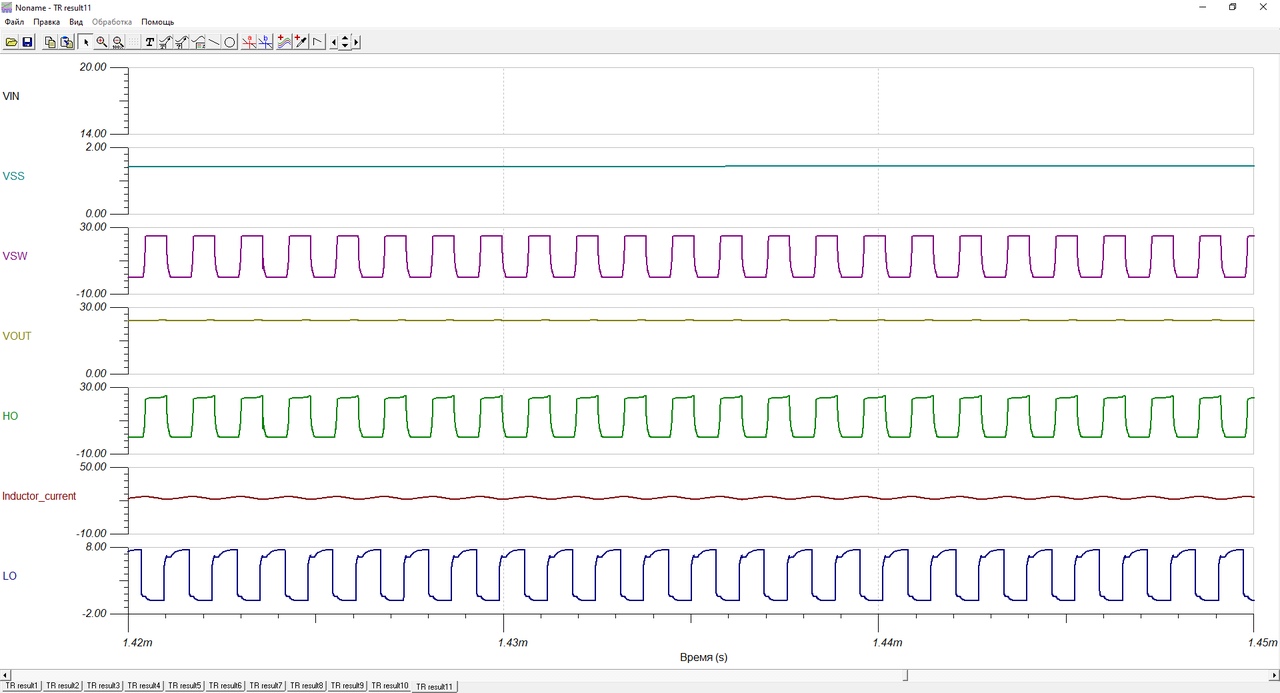
Task: Click the 1.42m time axis value
Action: point(137,642)
